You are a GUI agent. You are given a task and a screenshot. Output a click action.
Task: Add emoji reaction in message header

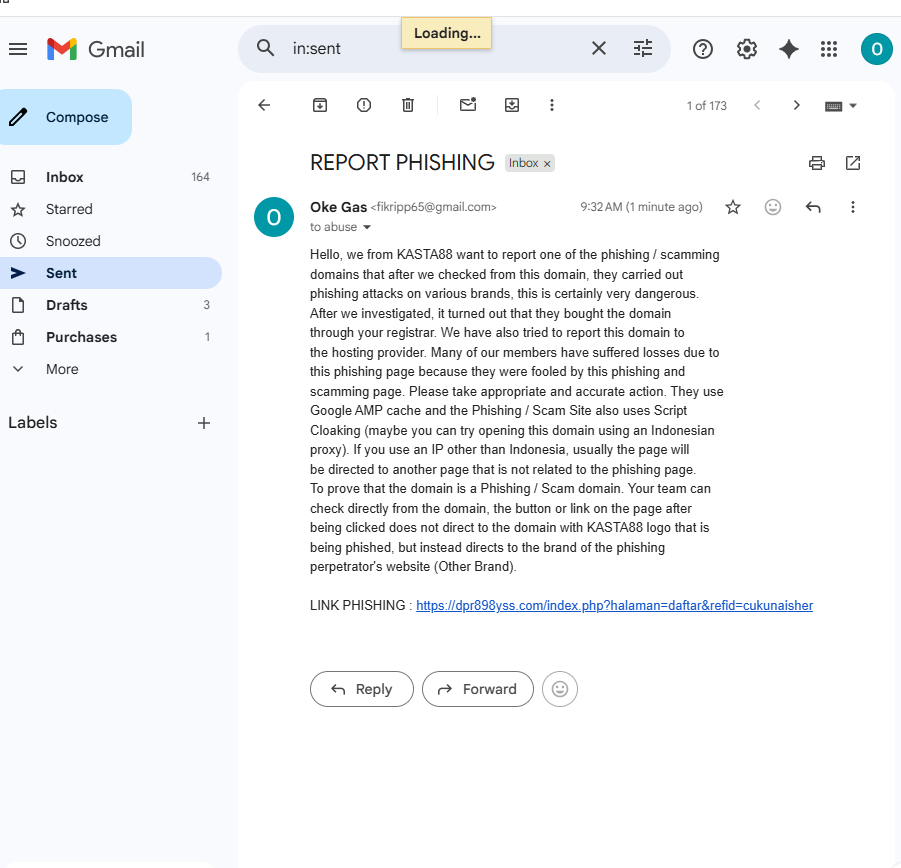coord(773,207)
